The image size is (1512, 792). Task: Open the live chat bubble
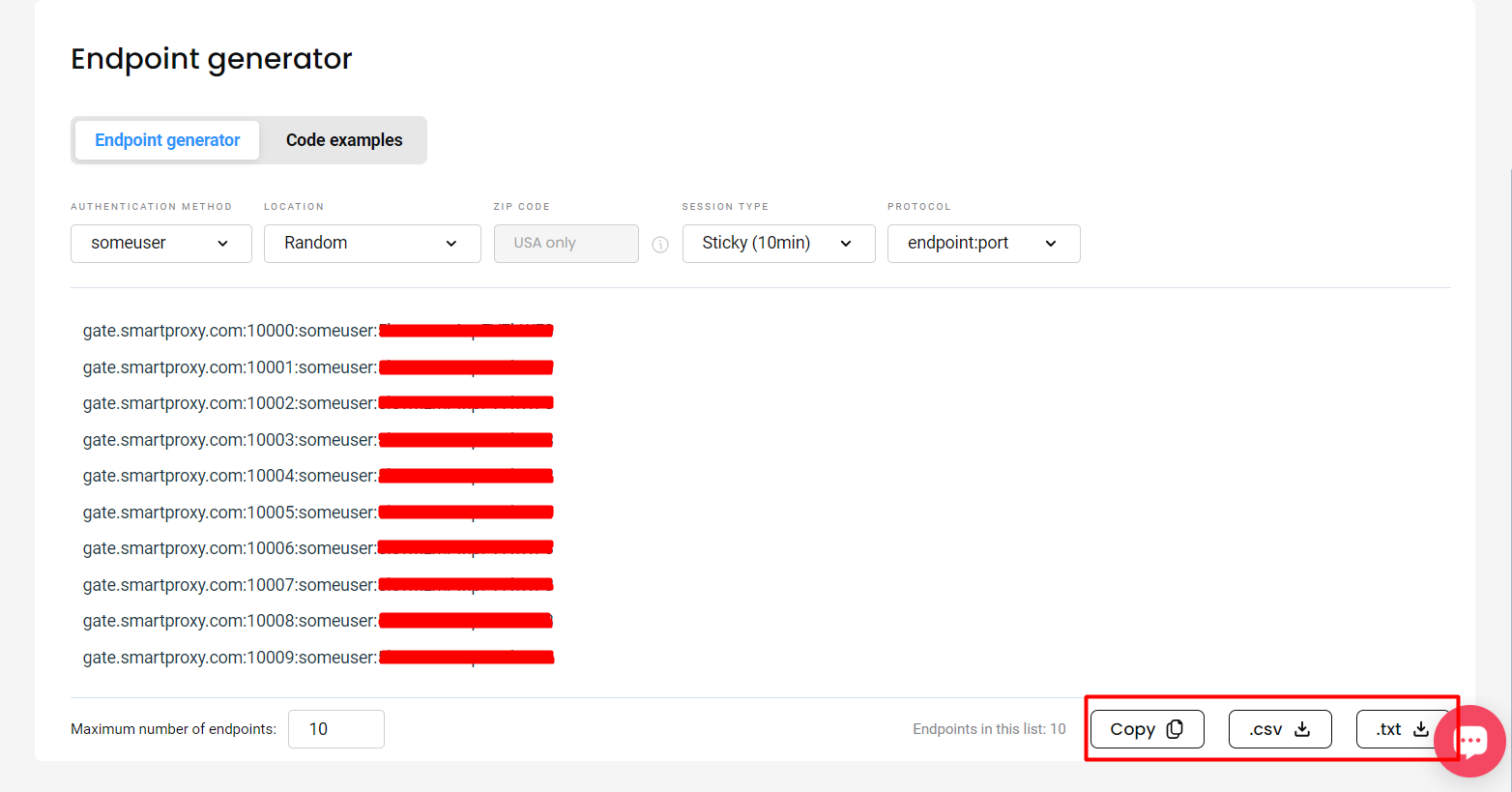click(1470, 741)
